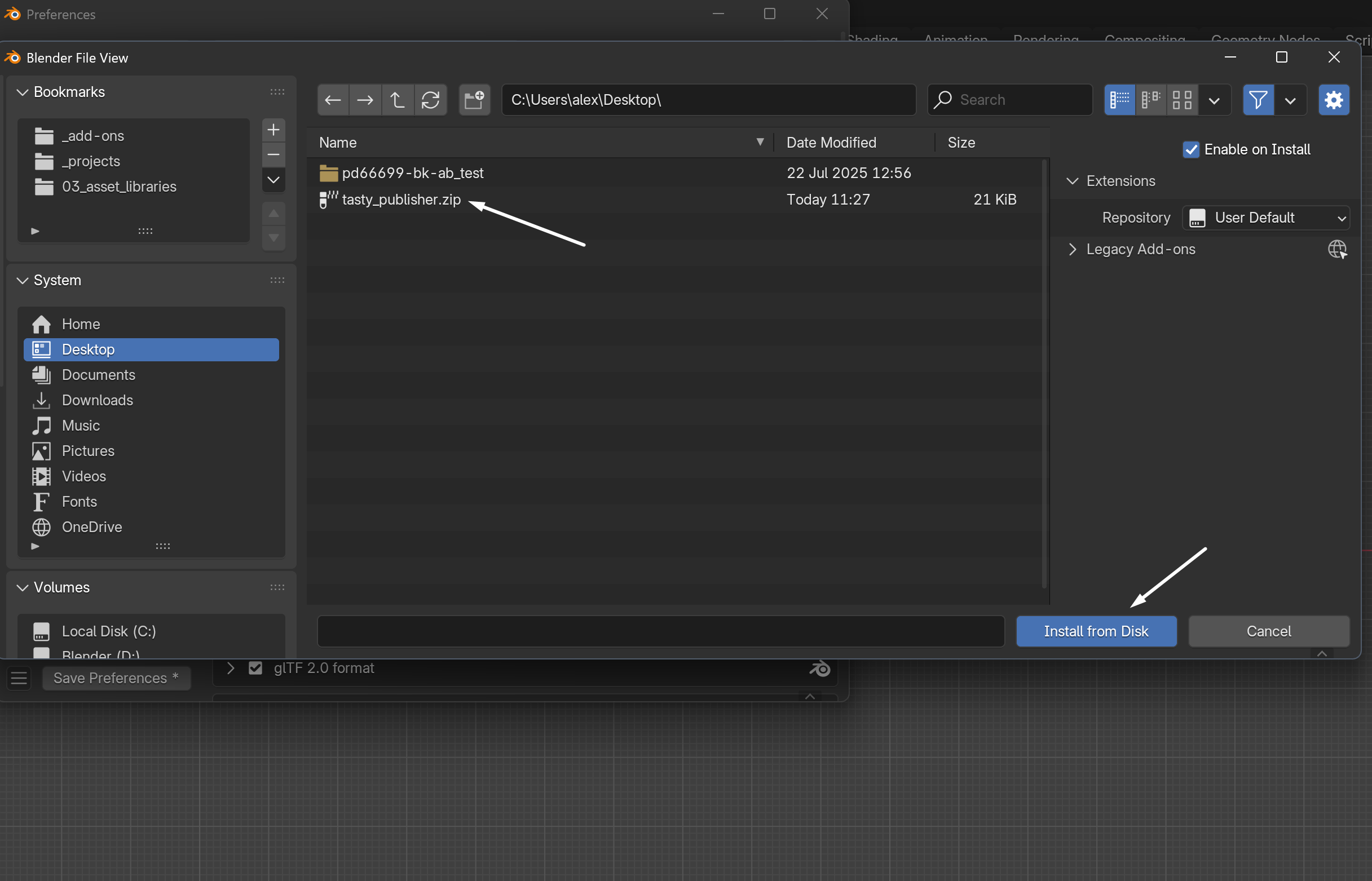Screen dimensions: 1372x881
Task: Go forward to the next folder
Action: (x=365, y=100)
